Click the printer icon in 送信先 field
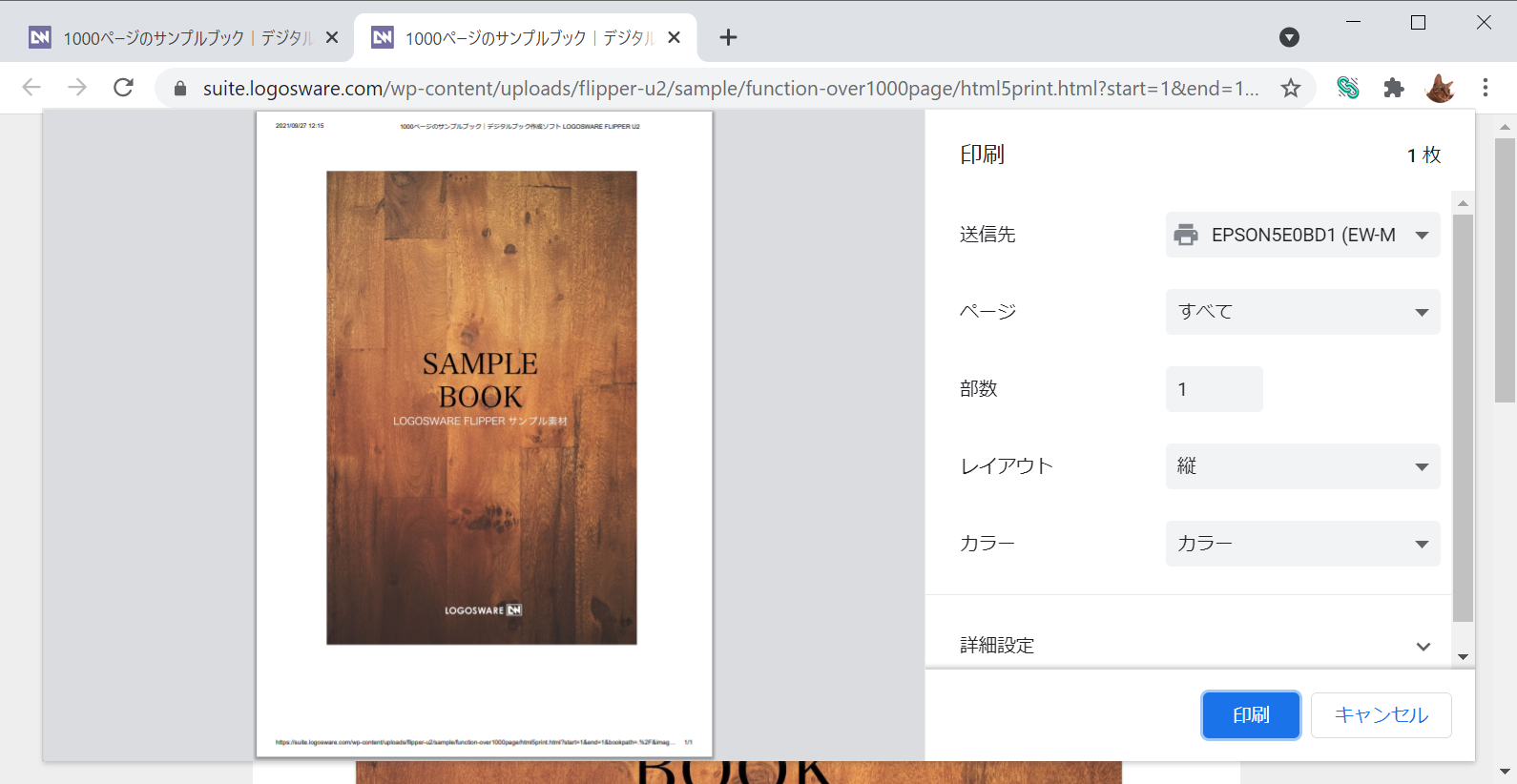This screenshot has height=784, width=1517. (x=1186, y=235)
